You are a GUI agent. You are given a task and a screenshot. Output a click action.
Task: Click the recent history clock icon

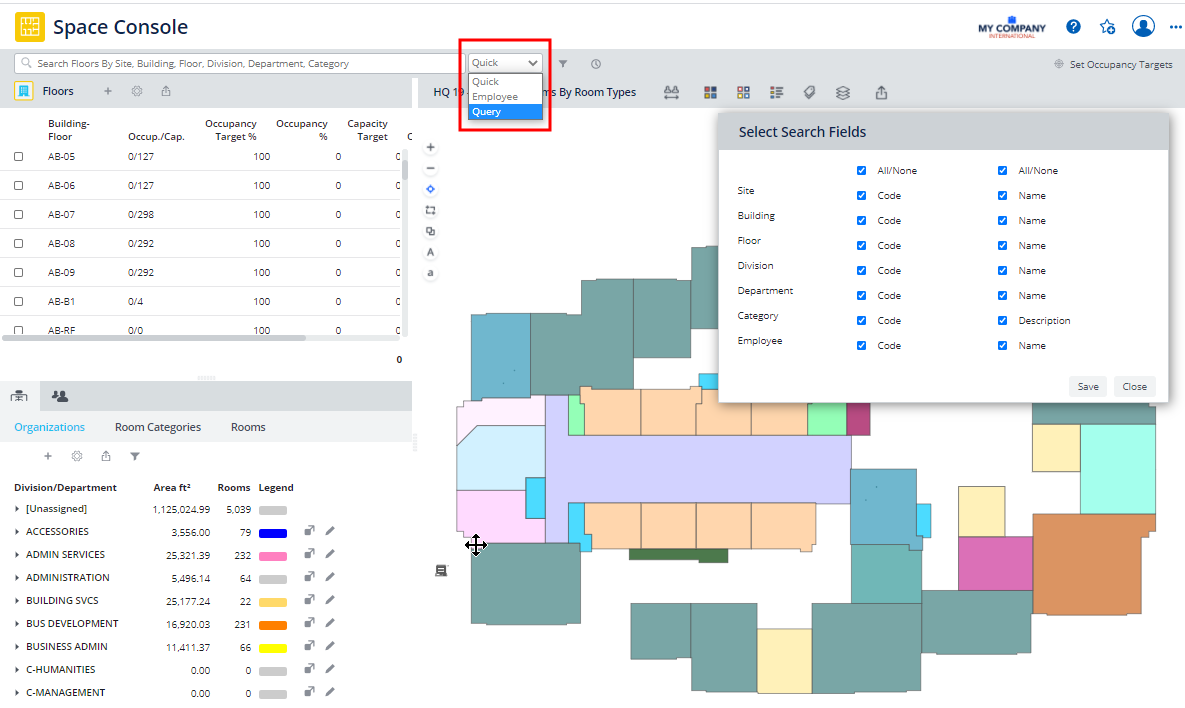point(596,64)
